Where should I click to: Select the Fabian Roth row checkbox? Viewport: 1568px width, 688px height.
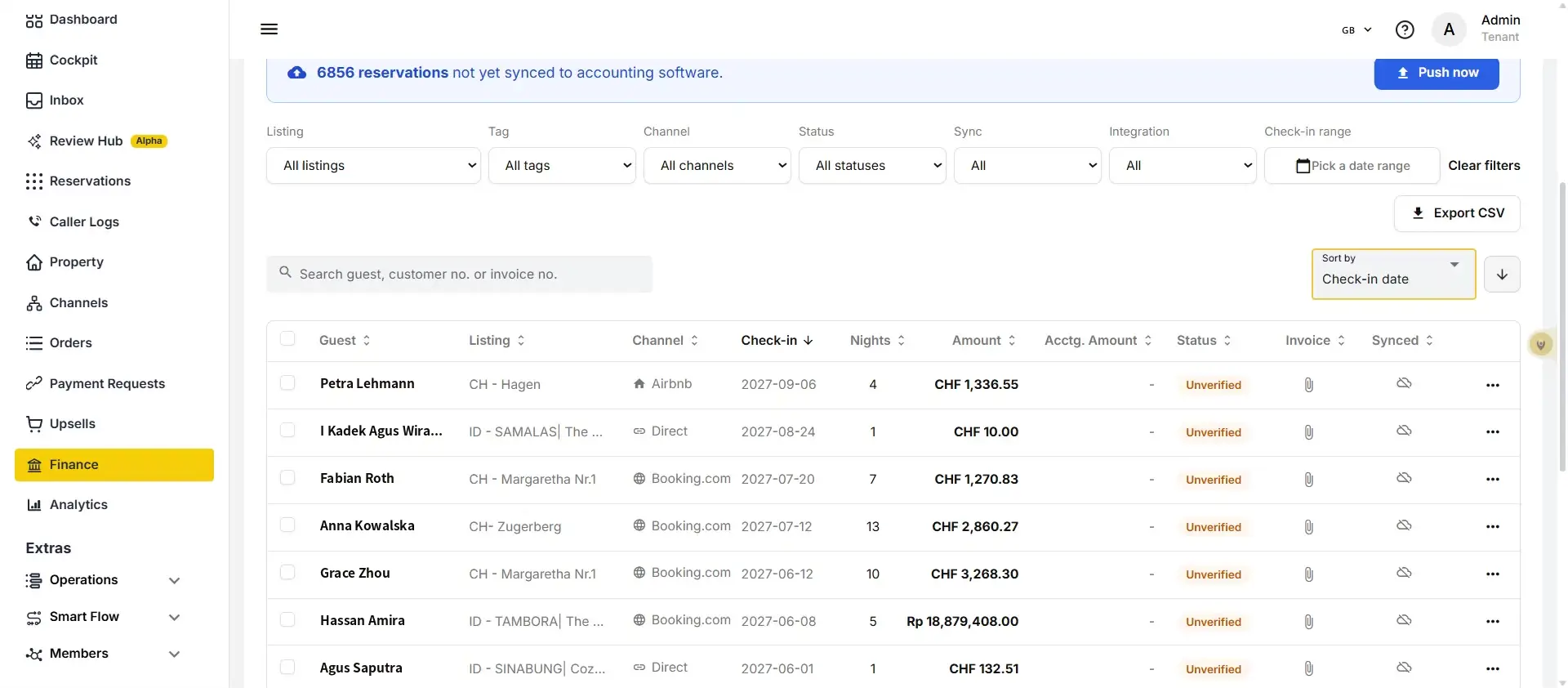point(287,478)
